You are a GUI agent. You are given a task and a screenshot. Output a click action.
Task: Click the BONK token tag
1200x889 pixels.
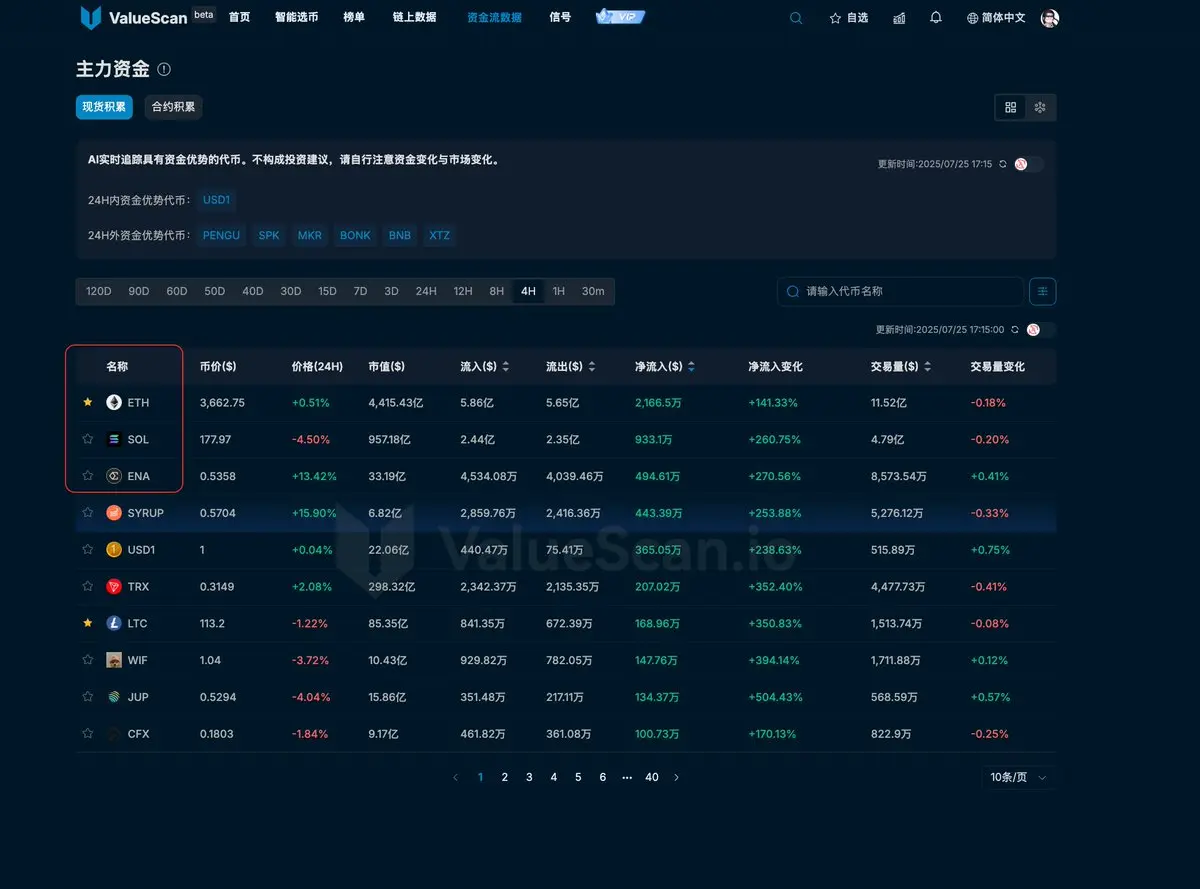[355, 236]
